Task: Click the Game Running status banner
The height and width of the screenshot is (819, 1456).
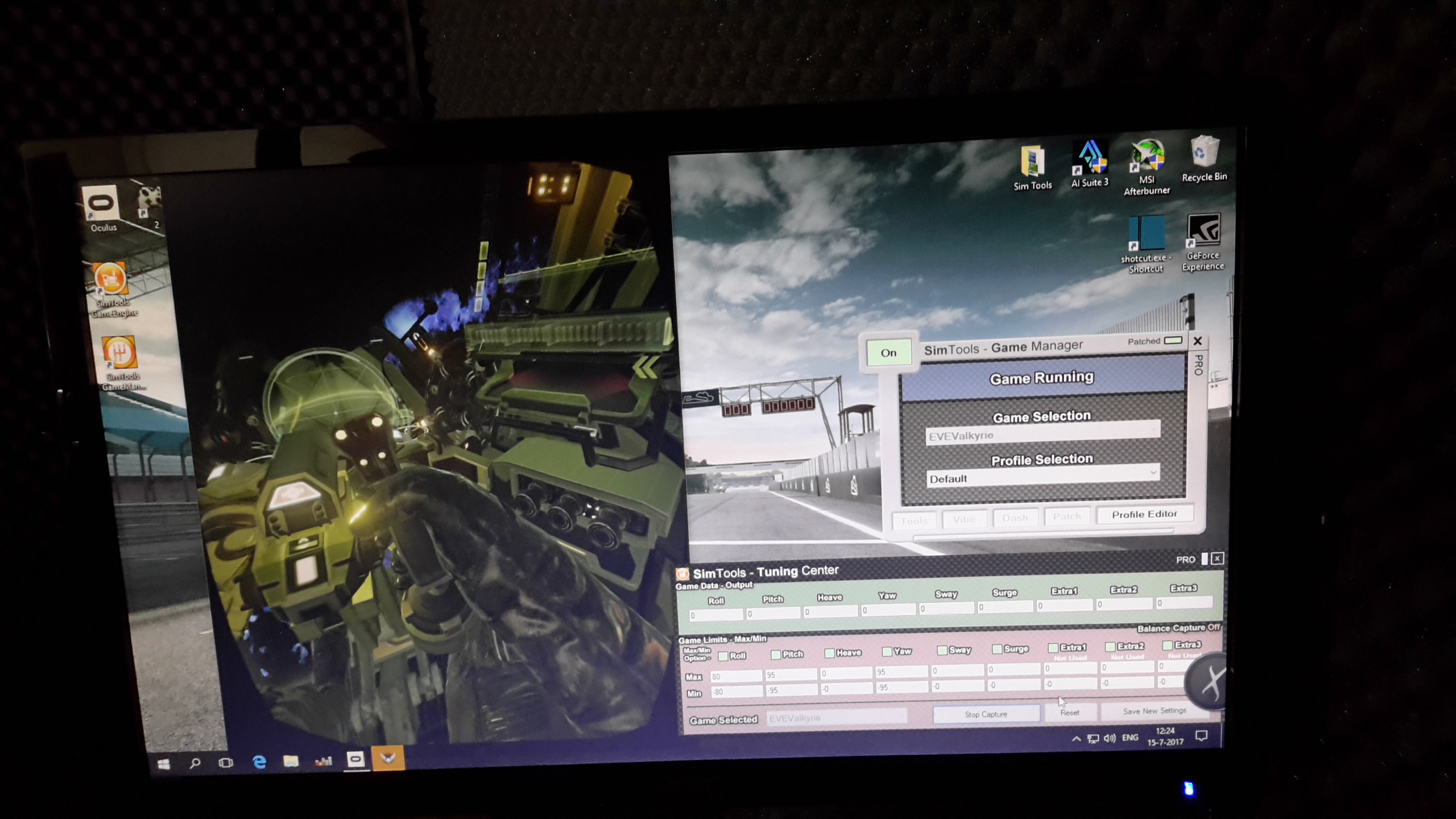Action: pyautogui.click(x=1042, y=378)
